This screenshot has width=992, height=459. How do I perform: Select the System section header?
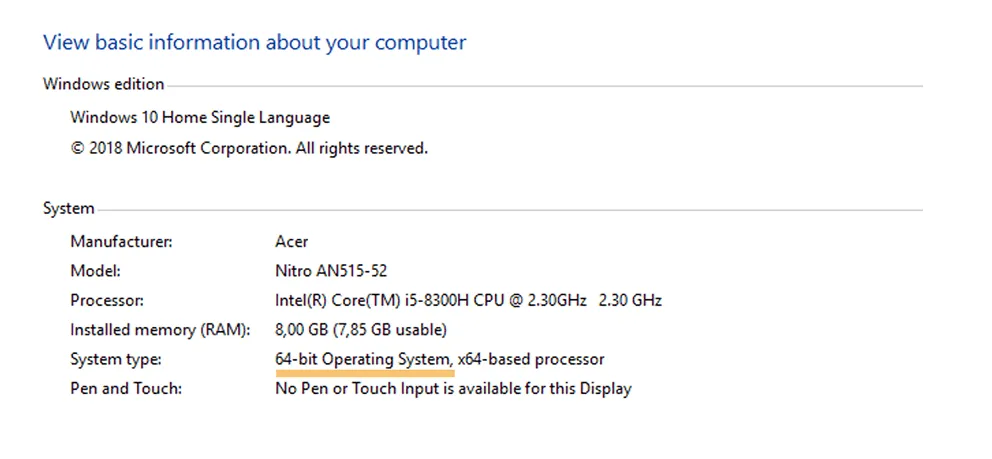[x=69, y=208]
